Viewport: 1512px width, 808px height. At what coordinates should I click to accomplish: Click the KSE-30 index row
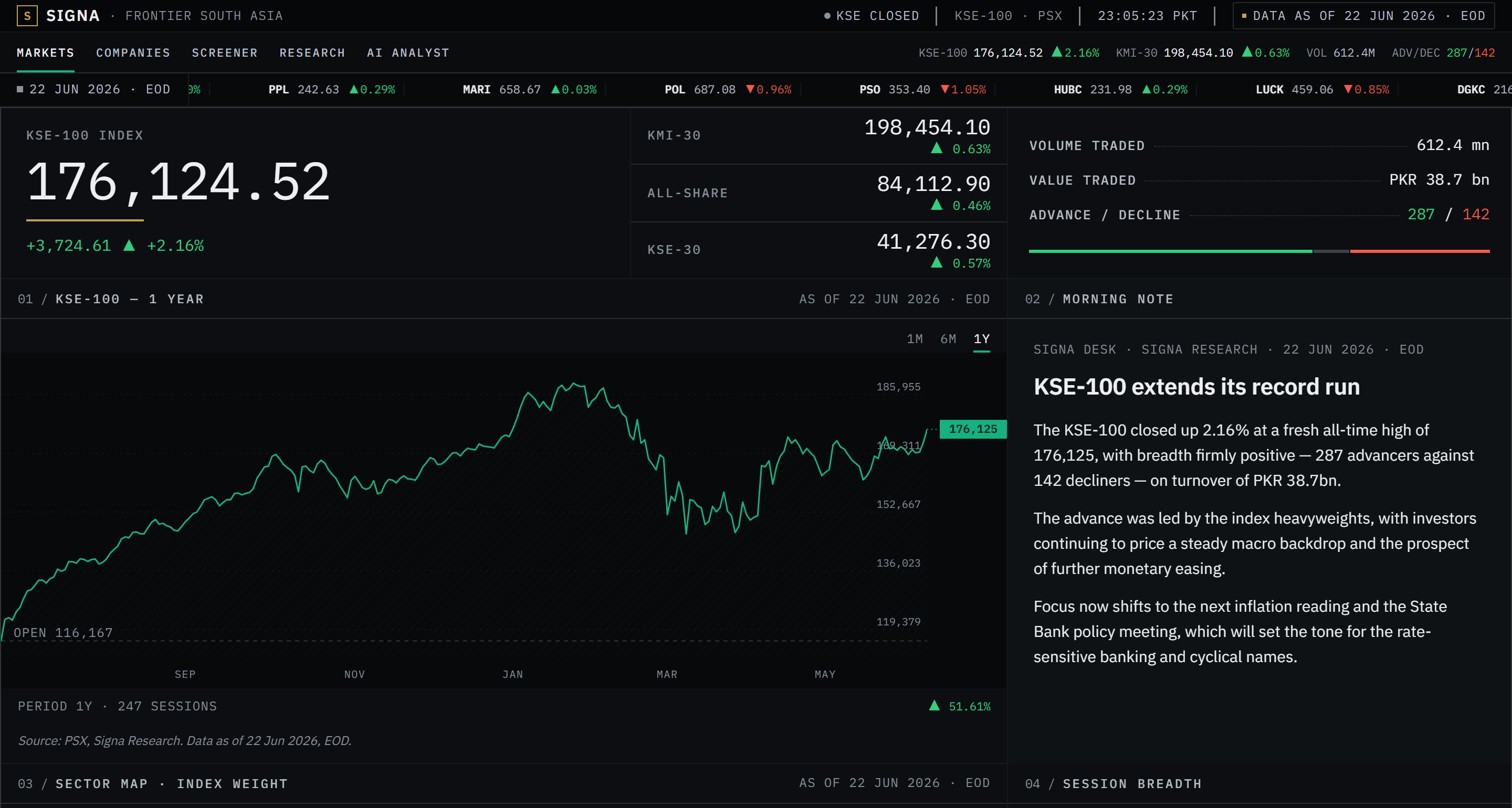819,250
